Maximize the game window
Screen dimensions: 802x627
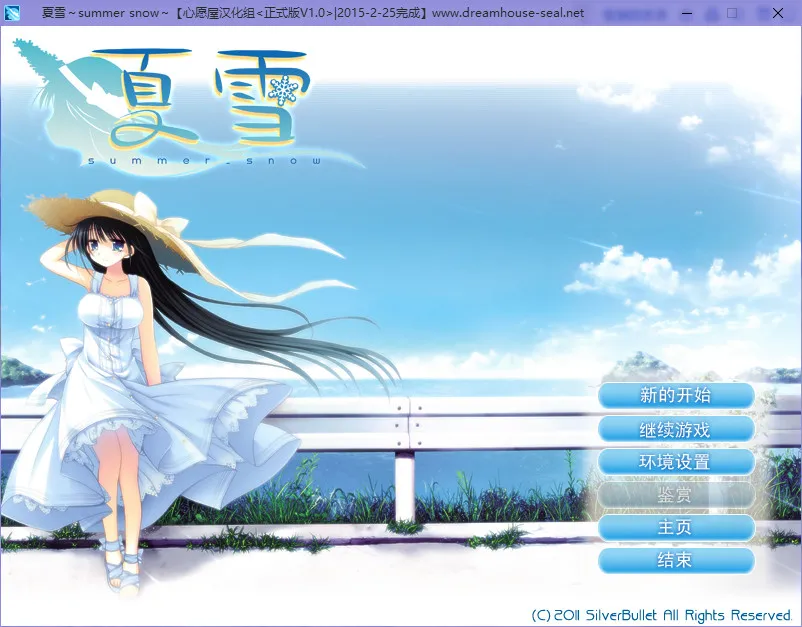click(731, 13)
